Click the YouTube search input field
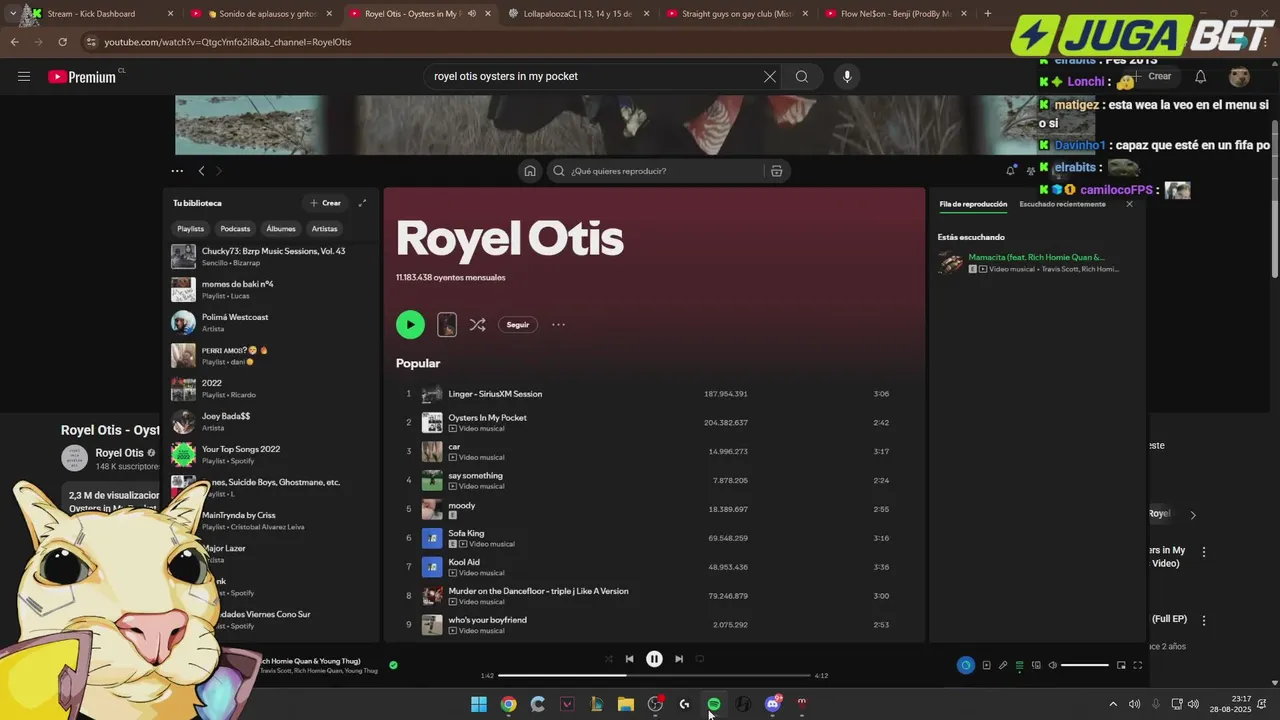The height and width of the screenshot is (720, 1280). pos(595,76)
